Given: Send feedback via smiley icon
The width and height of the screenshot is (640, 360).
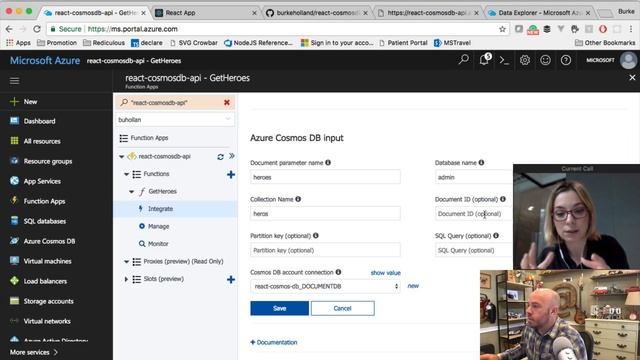Looking at the screenshot, I should (545, 60).
